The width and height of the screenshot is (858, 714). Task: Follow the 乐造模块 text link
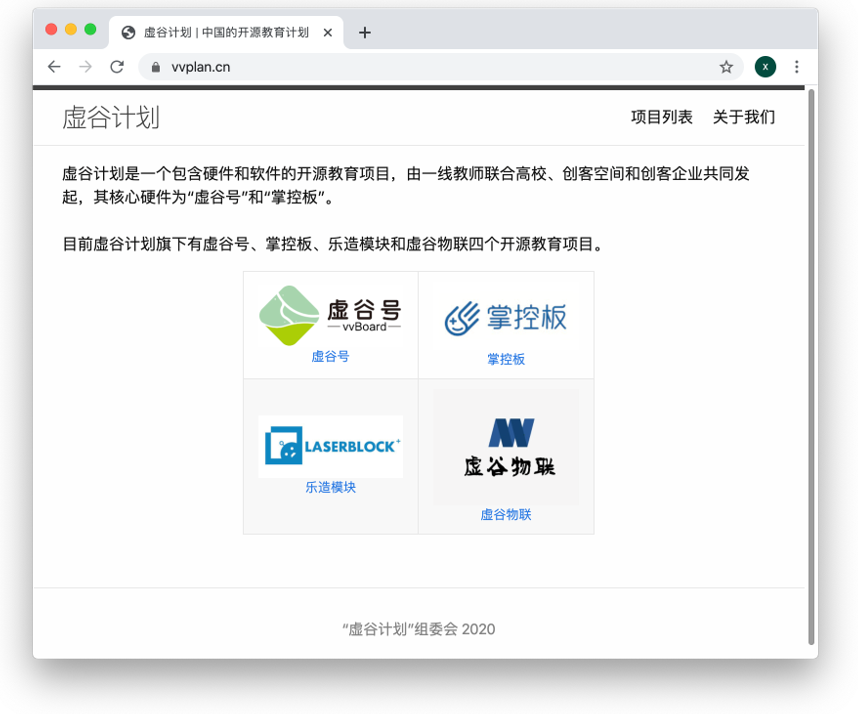click(330, 488)
